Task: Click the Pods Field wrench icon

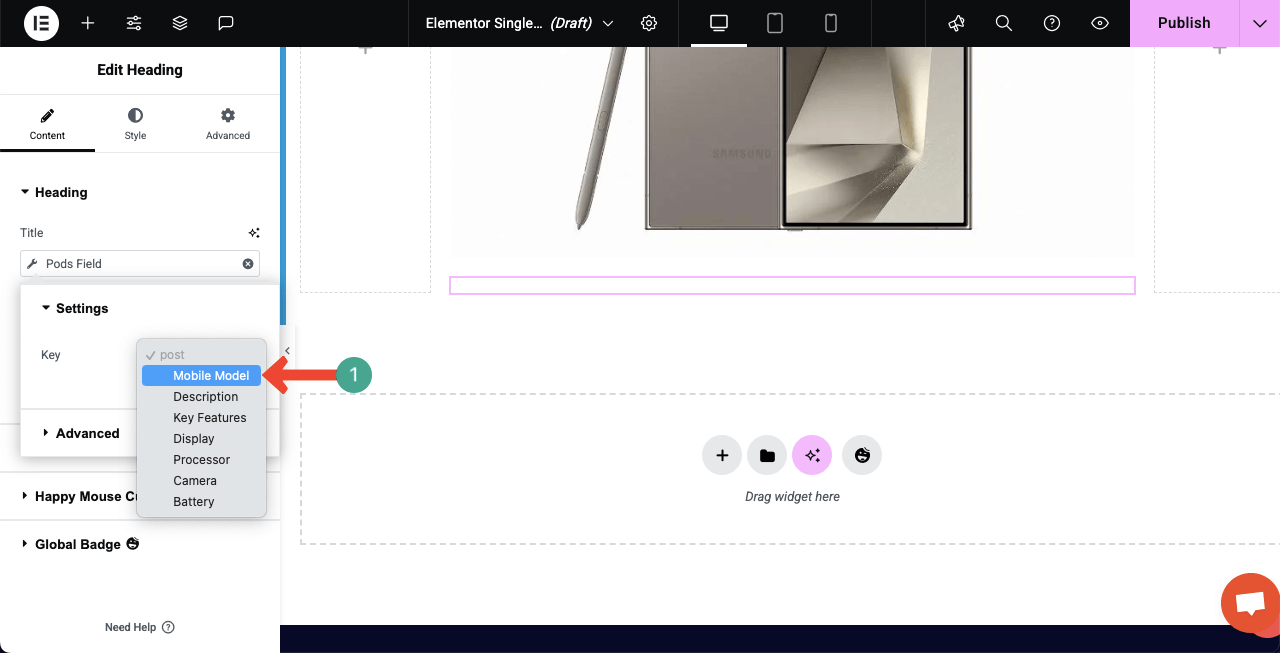Action: point(33,264)
